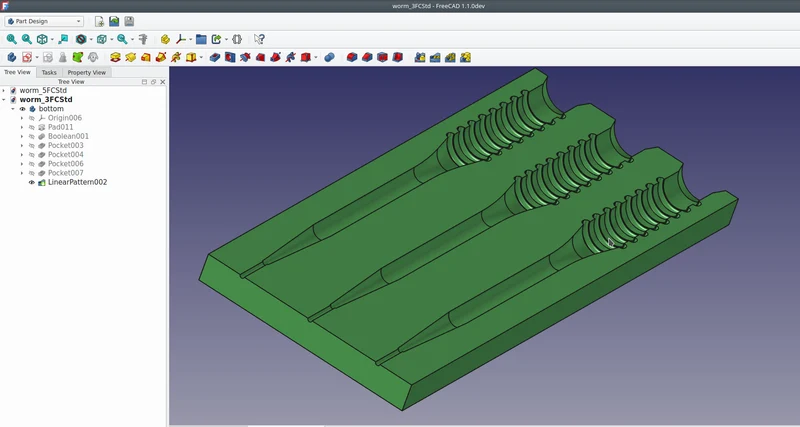Click the Fit All view icon
The width and height of the screenshot is (800, 427).
pos(11,39)
